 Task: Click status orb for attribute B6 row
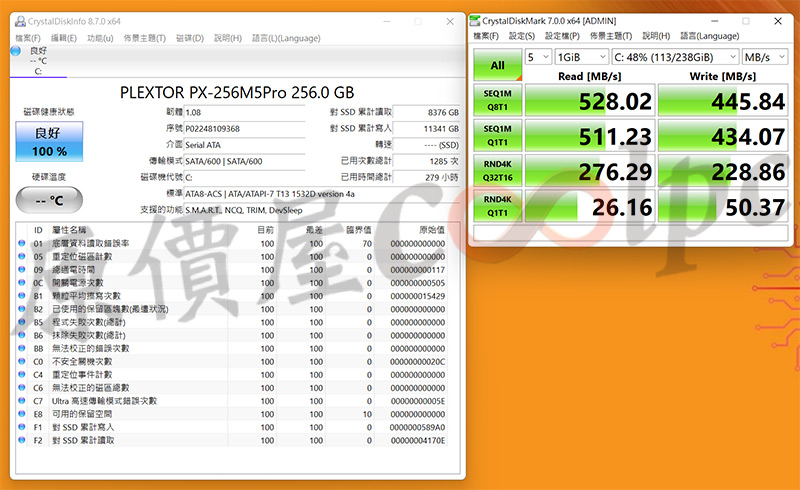point(21,335)
